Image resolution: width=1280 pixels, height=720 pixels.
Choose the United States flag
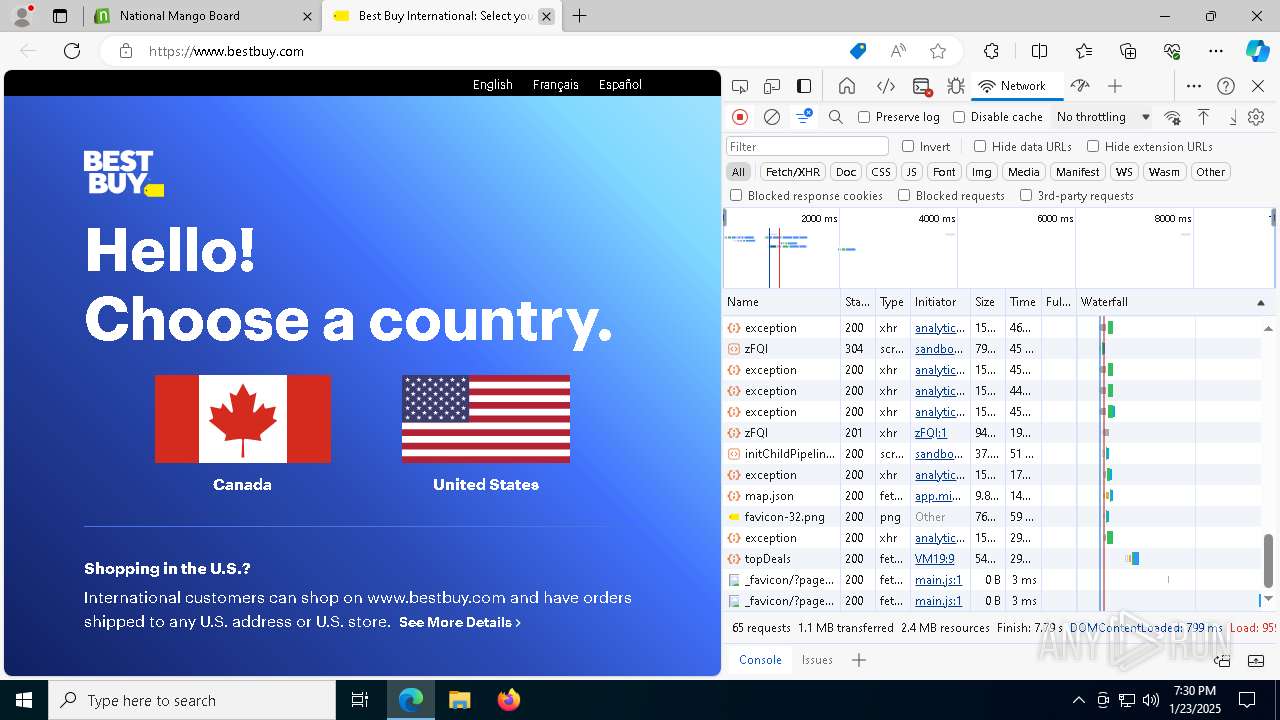coord(486,419)
